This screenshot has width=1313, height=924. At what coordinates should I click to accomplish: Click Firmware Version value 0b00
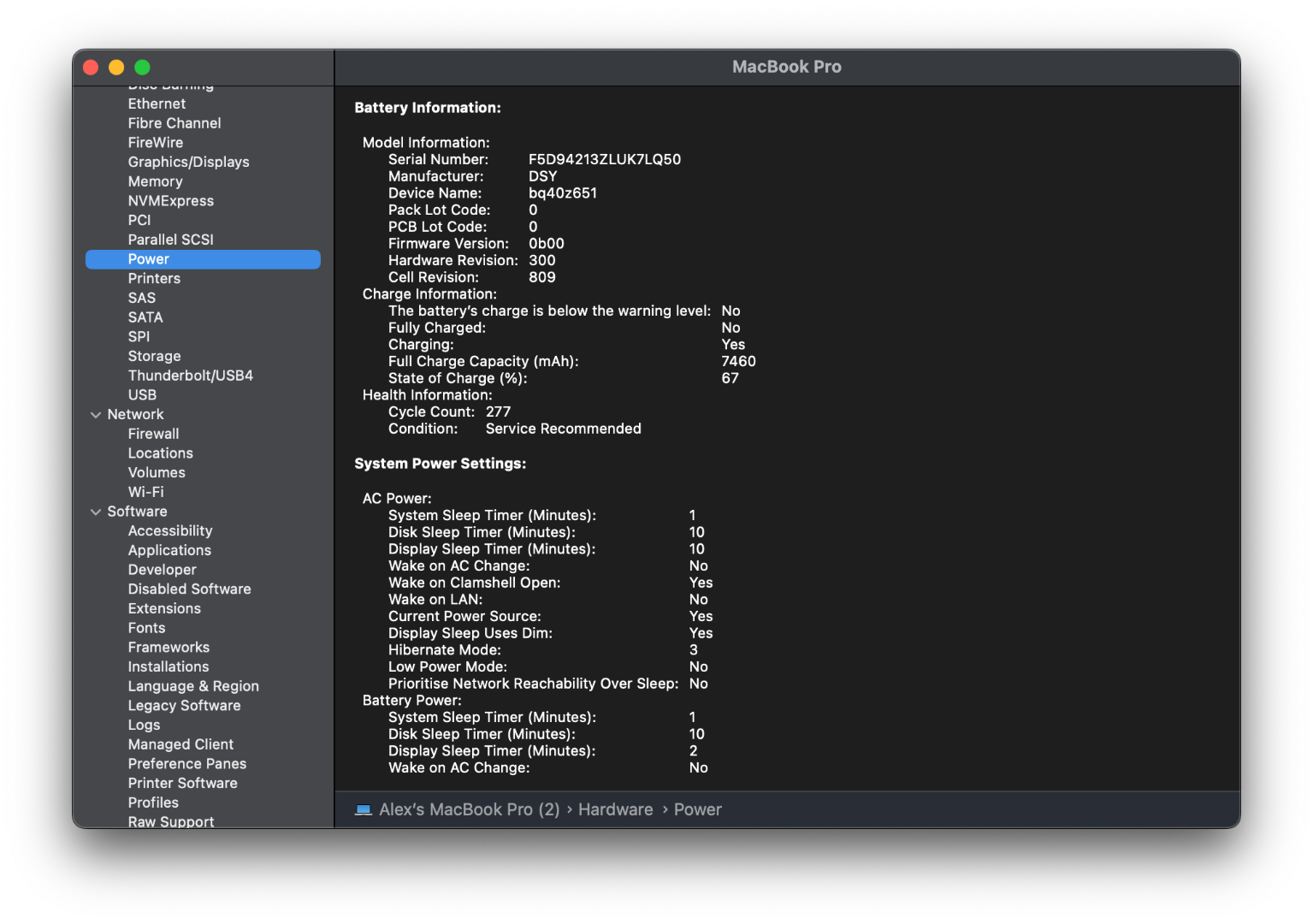click(546, 244)
